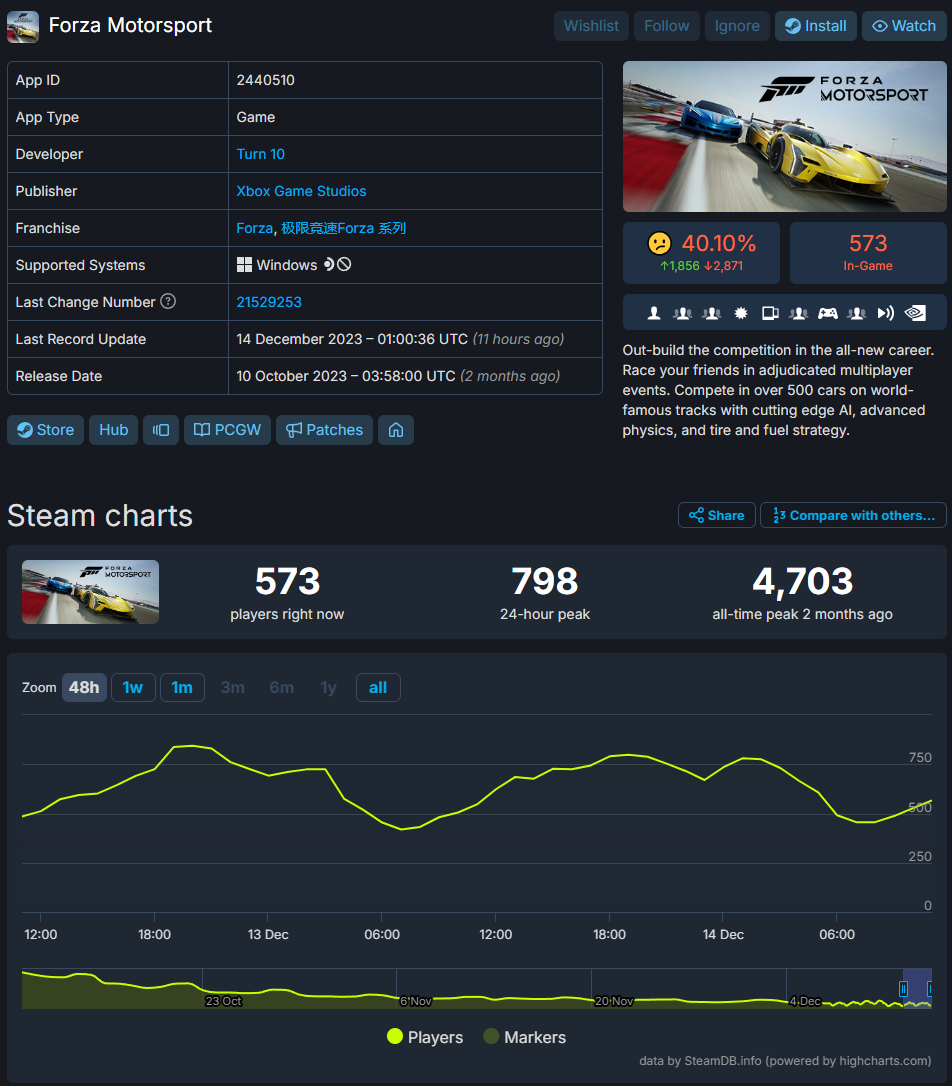Share the Steam charts

click(717, 515)
